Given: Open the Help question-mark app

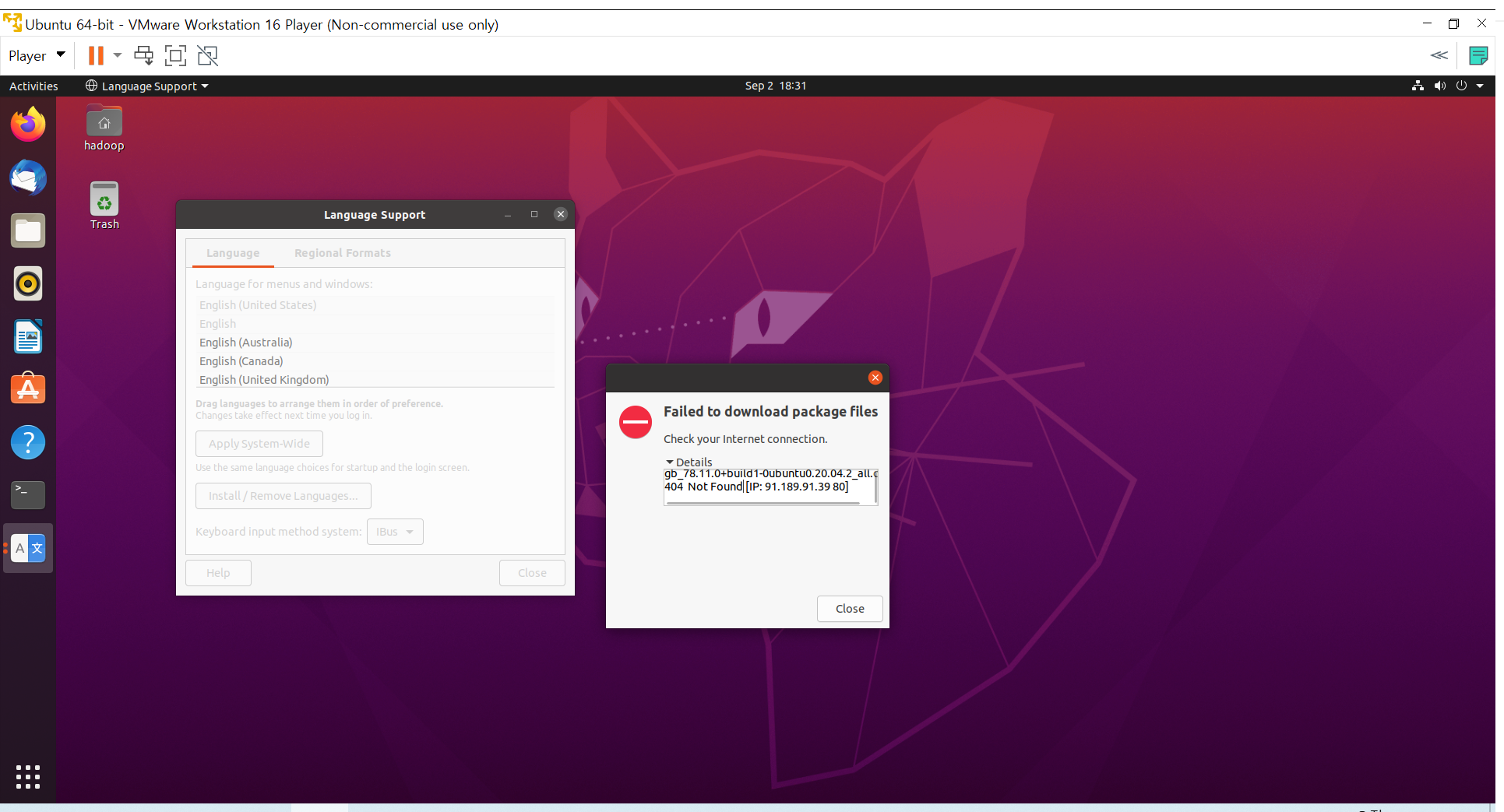Looking at the screenshot, I should (28, 442).
